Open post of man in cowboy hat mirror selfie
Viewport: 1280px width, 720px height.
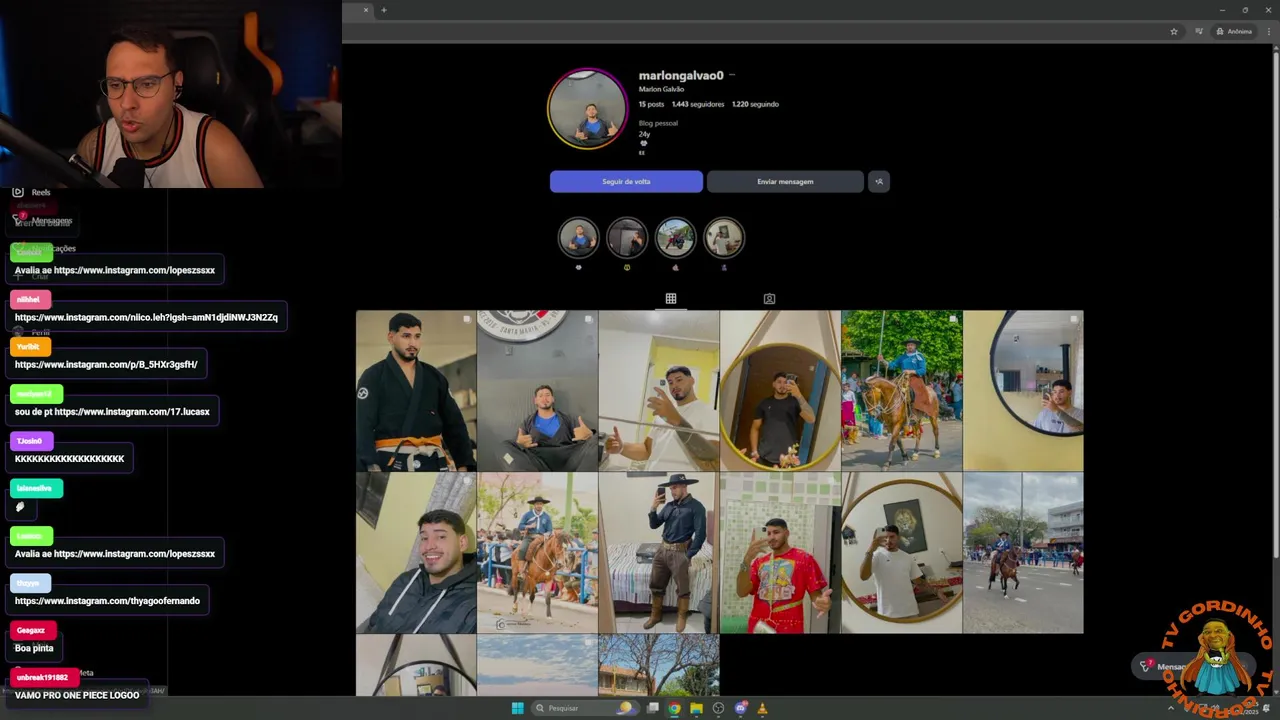[659, 553]
